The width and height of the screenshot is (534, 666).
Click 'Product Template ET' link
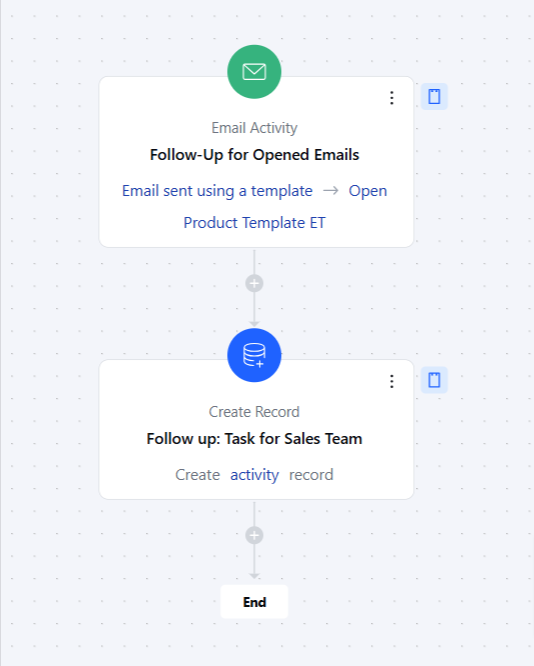(254, 223)
